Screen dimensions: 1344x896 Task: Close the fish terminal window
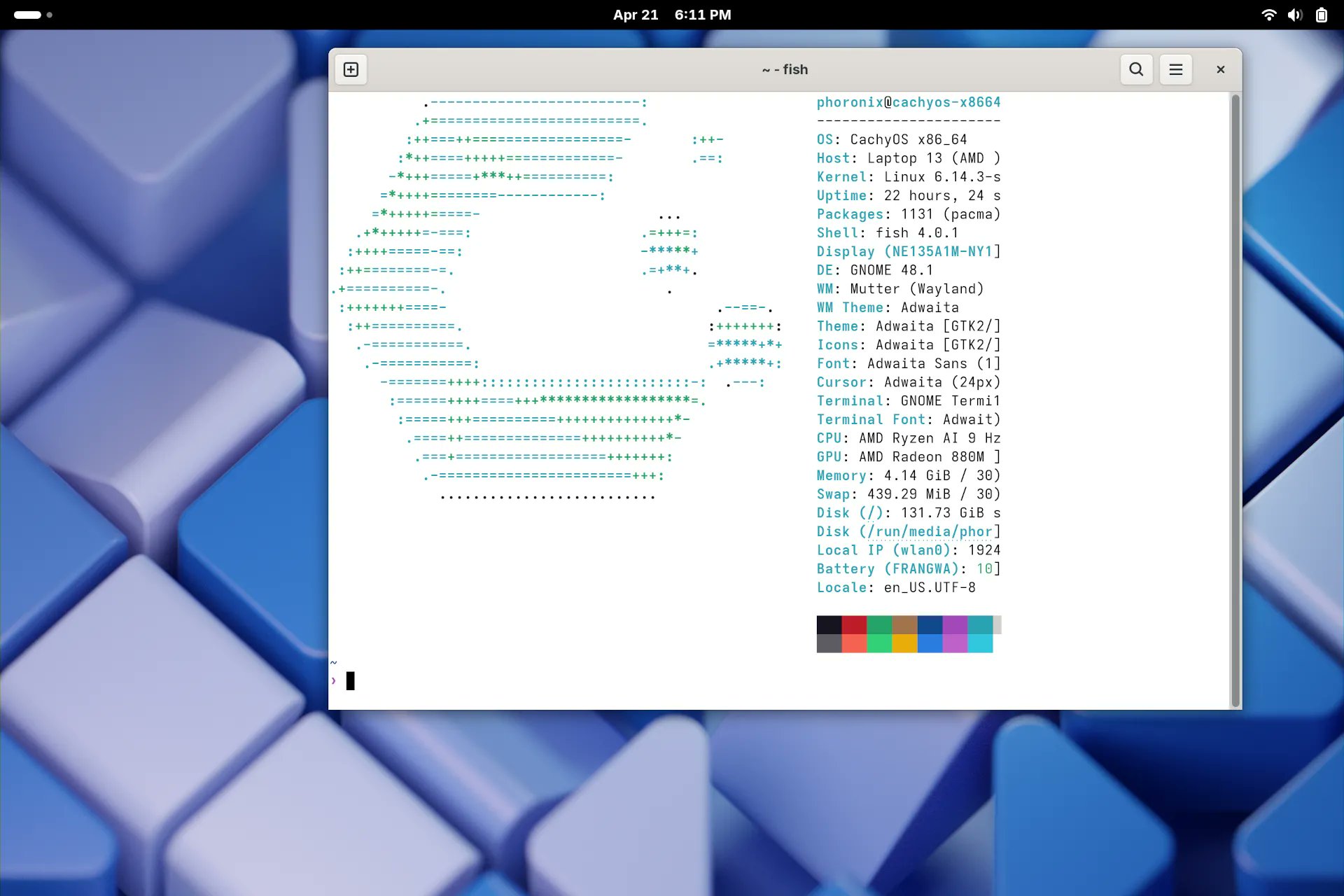coord(1220,69)
